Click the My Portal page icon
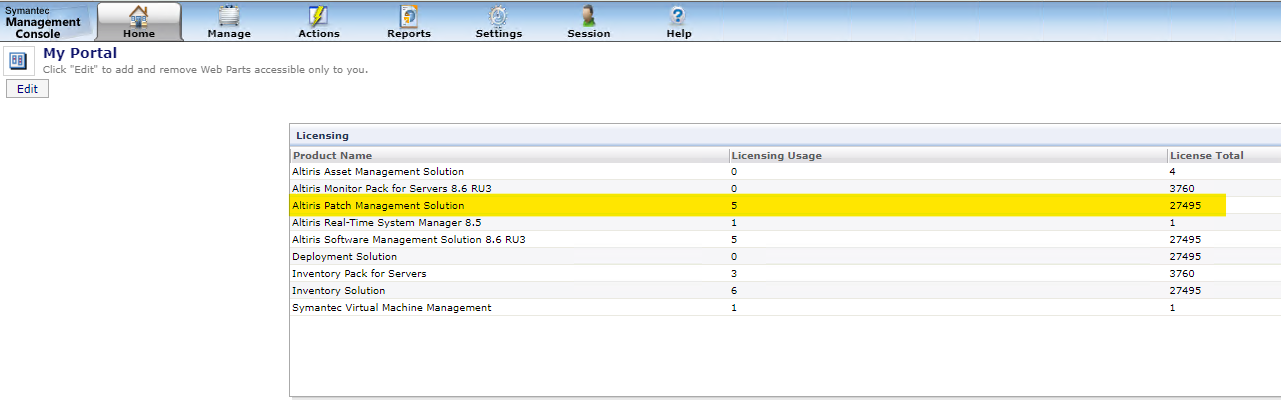The width and height of the screenshot is (1281, 402). pyautogui.click(x=18, y=60)
